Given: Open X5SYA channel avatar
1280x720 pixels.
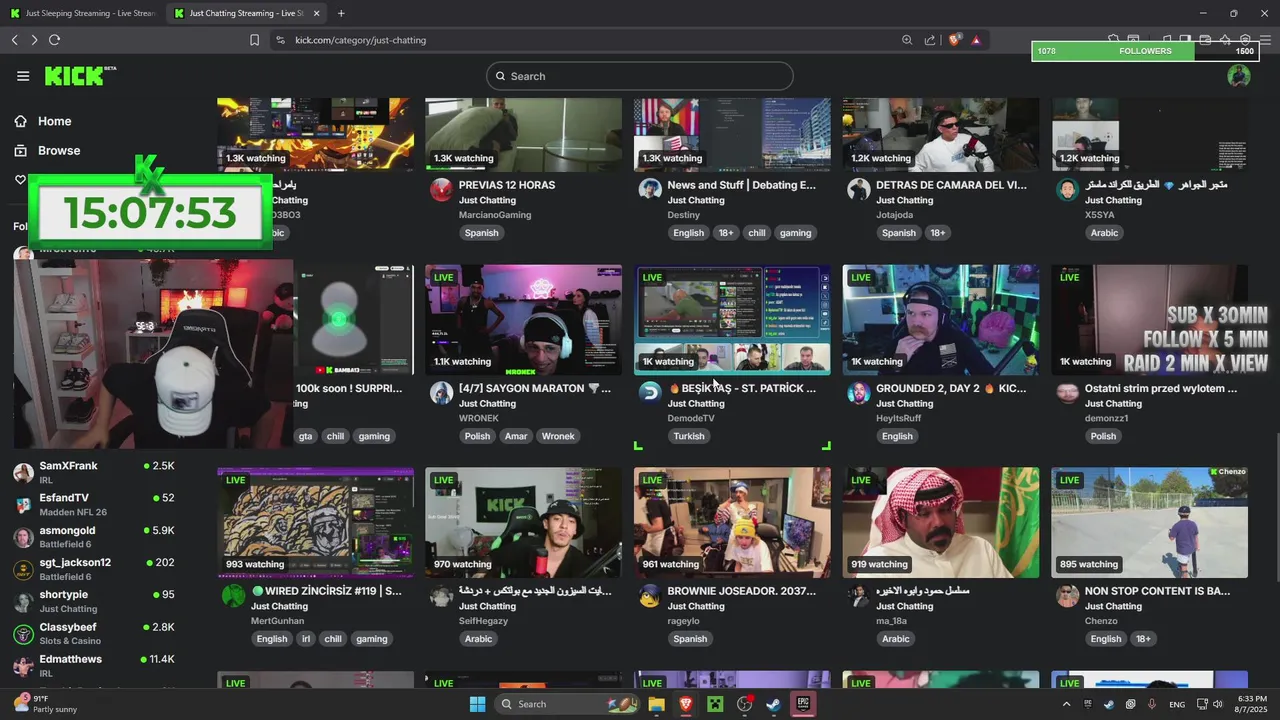Looking at the screenshot, I should click(x=1067, y=190).
